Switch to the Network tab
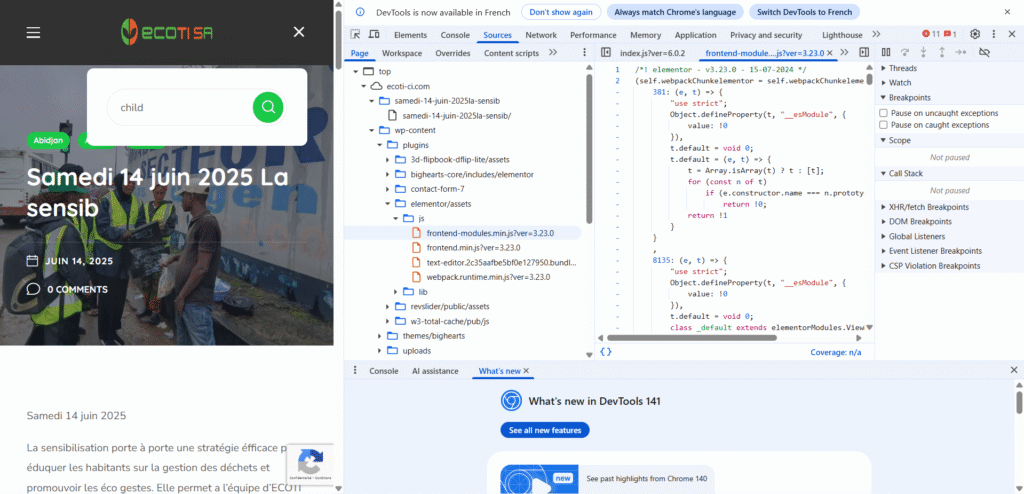 point(541,35)
